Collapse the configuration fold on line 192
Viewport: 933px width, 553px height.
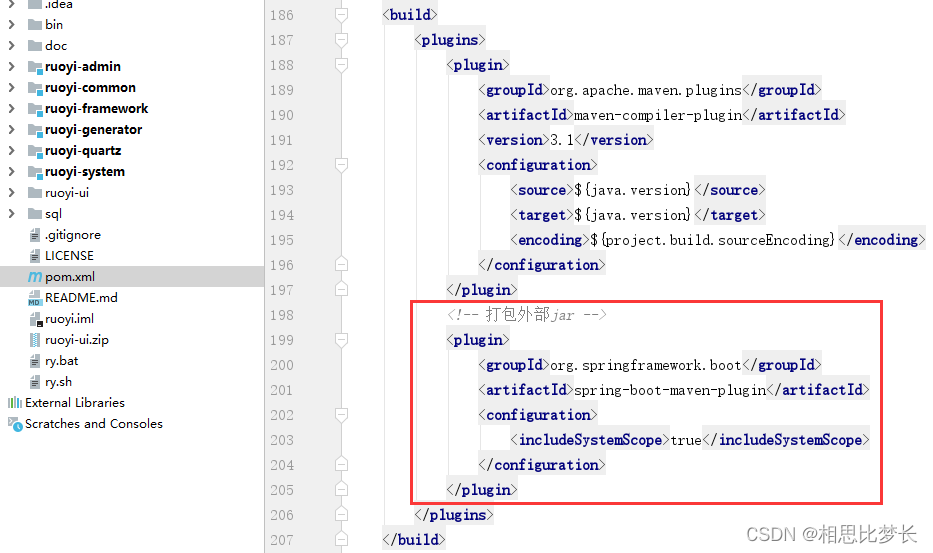342,165
